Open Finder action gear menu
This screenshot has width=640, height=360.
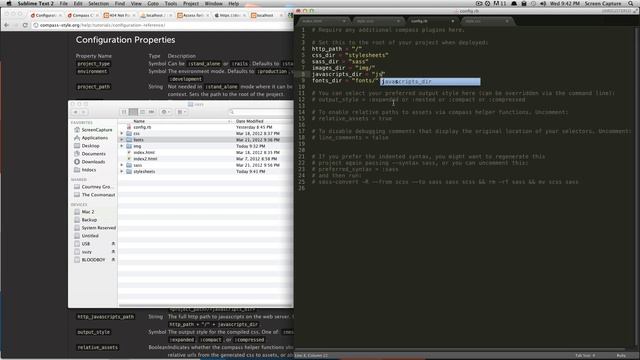click(165, 112)
